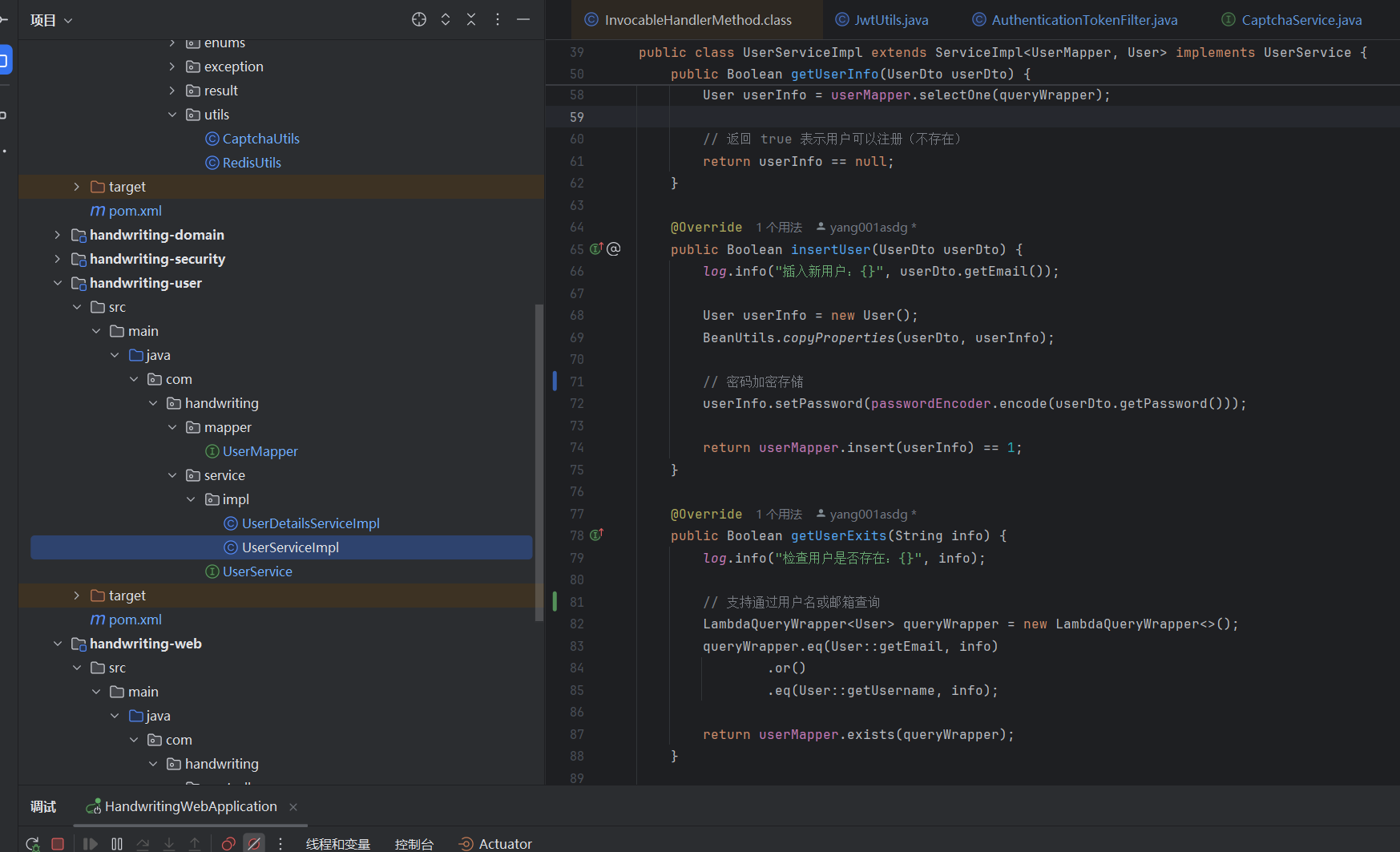This screenshot has height=852, width=1400.
Task: Collapse all nodes in project tree
Action: click(x=471, y=19)
